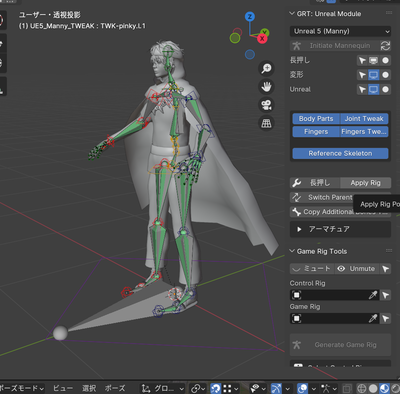400x394 pixels.
Task: Click the Control Rig eyedropper icon
Action: click(x=373, y=295)
